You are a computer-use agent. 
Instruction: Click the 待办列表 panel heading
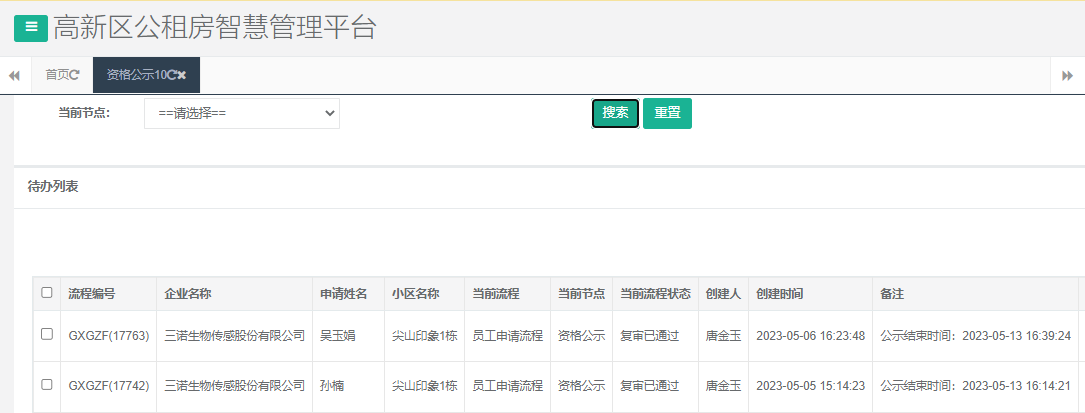tap(53, 187)
